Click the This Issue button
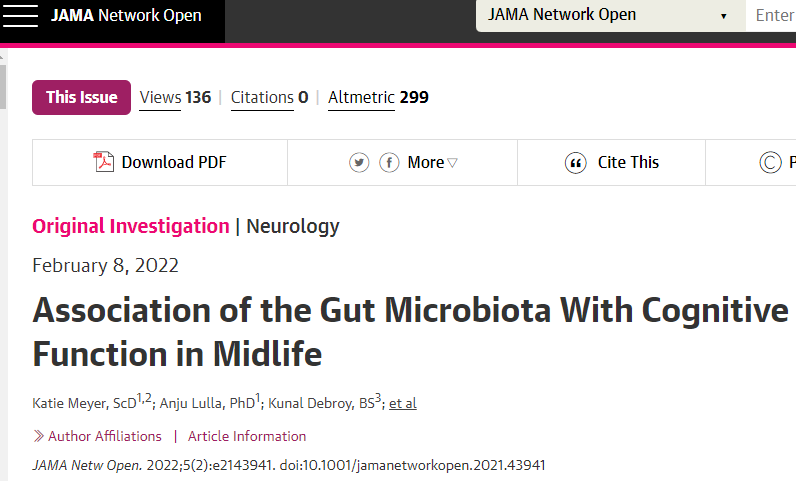The image size is (796, 481). (x=81, y=97)
